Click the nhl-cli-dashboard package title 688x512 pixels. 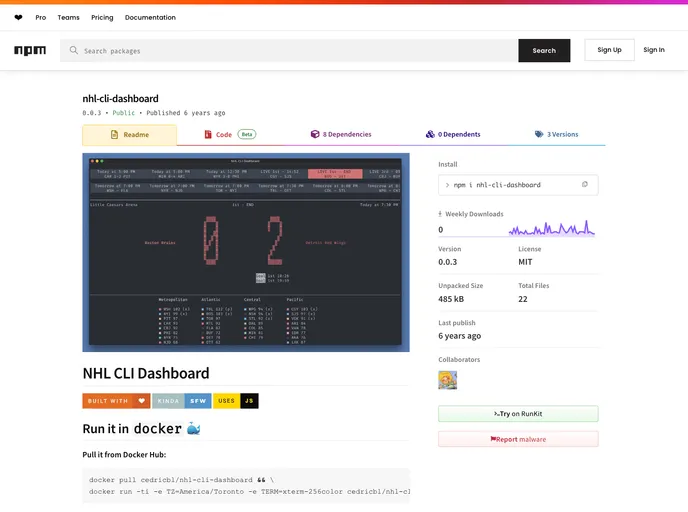pos(120,99)
